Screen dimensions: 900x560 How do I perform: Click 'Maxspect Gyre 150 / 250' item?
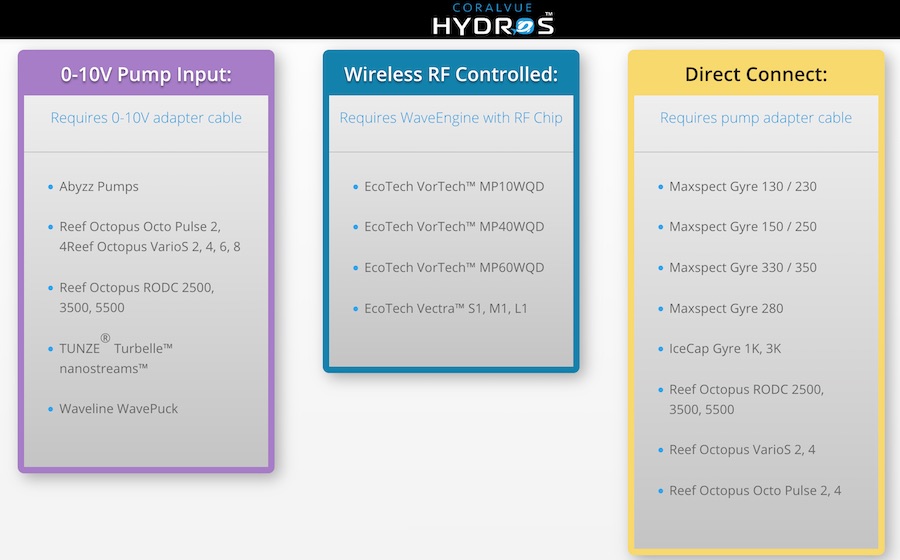coord(743,227)
